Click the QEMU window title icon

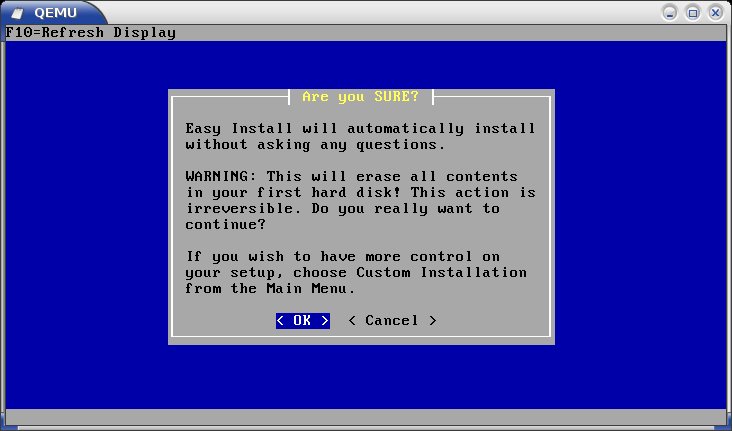(18, 13)
